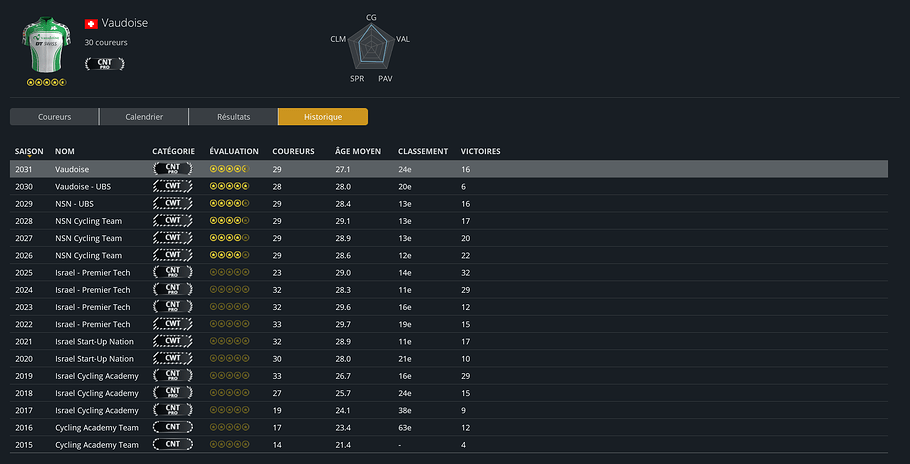Click Israel Start-Up Nation name for 2021

point(94,341)
